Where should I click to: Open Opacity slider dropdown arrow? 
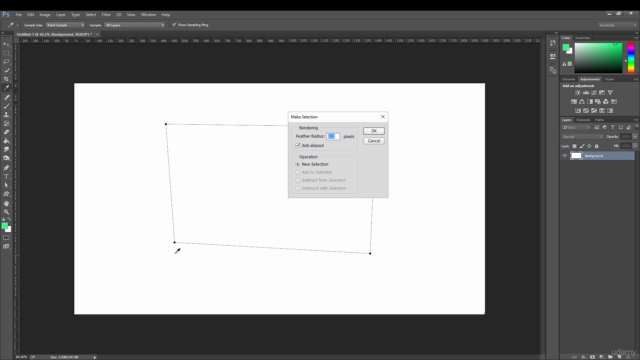point(635,137)
